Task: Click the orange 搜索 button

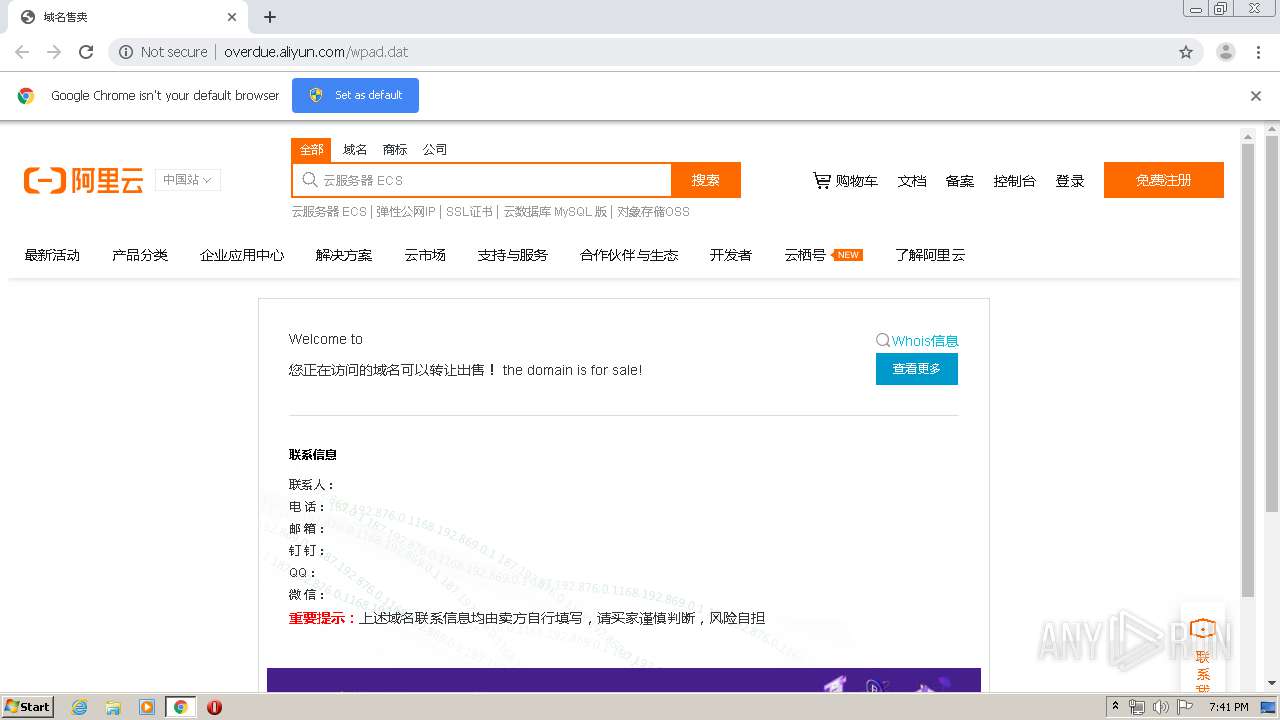Action: pos(706,180)
